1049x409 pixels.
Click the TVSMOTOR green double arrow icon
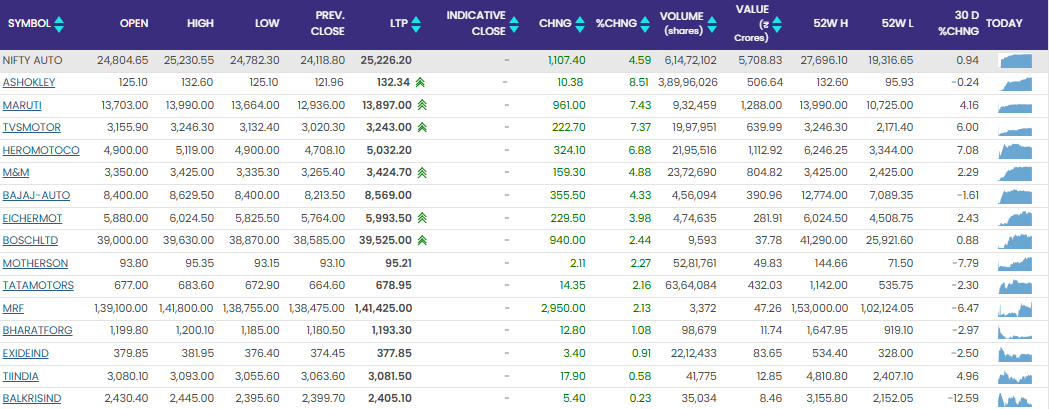click(x=421, y=128)
